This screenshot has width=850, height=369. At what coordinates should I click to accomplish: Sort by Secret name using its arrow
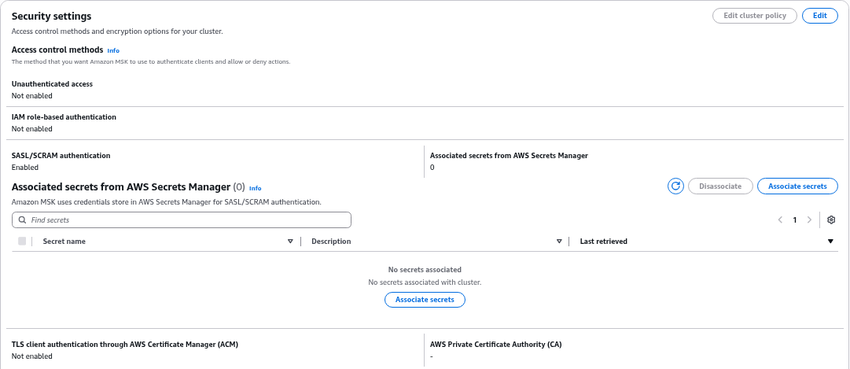(290, 242)
